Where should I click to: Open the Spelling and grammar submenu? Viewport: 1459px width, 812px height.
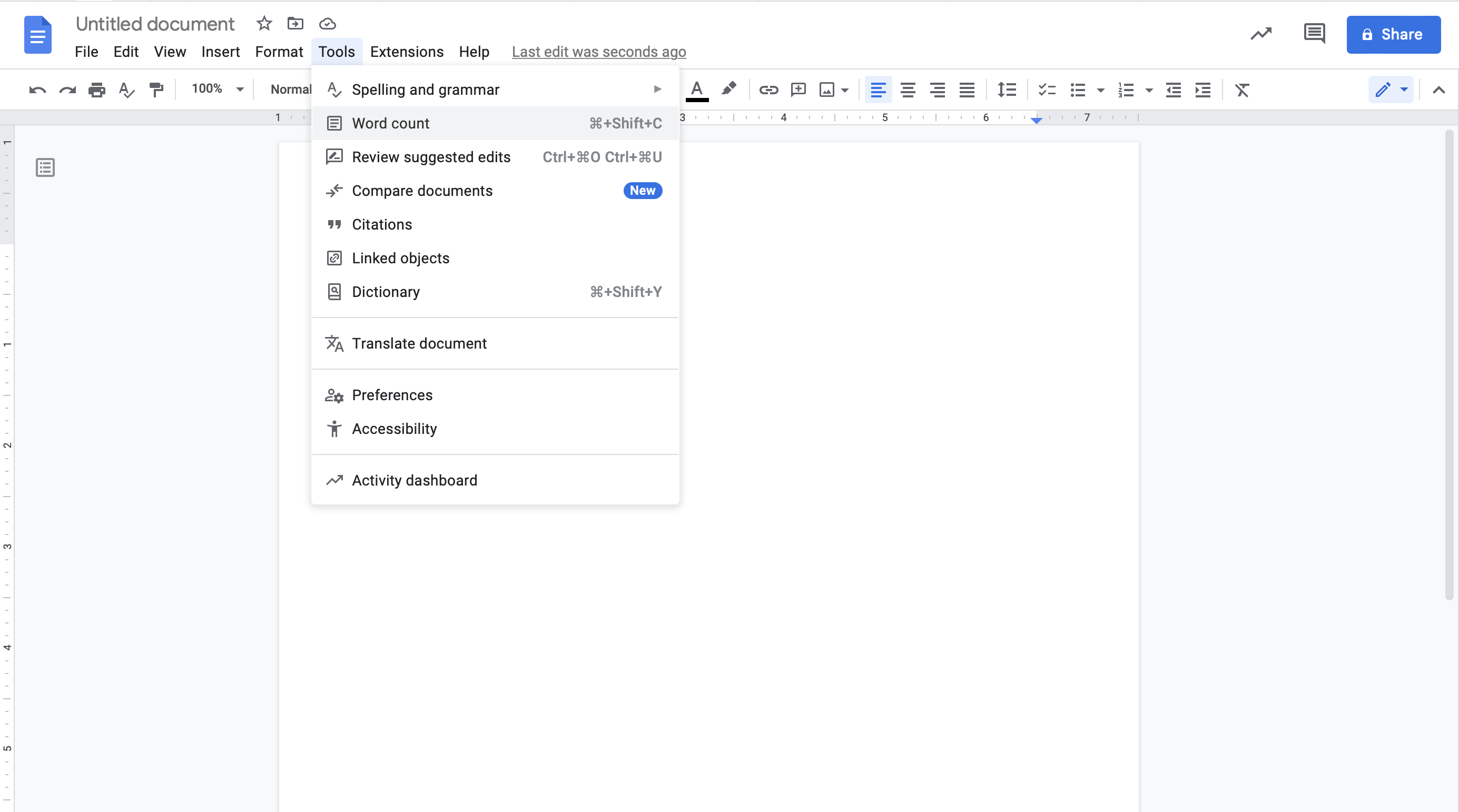tap(656, 89)
